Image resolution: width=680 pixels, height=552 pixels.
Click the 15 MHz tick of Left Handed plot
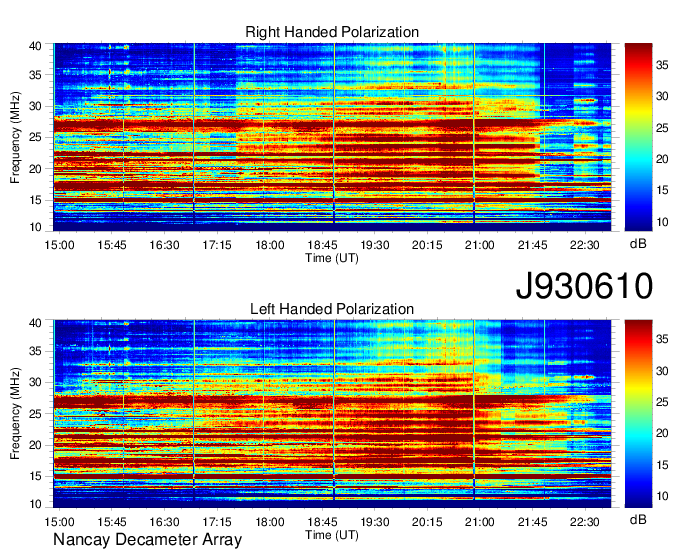[x=35, y=476]
